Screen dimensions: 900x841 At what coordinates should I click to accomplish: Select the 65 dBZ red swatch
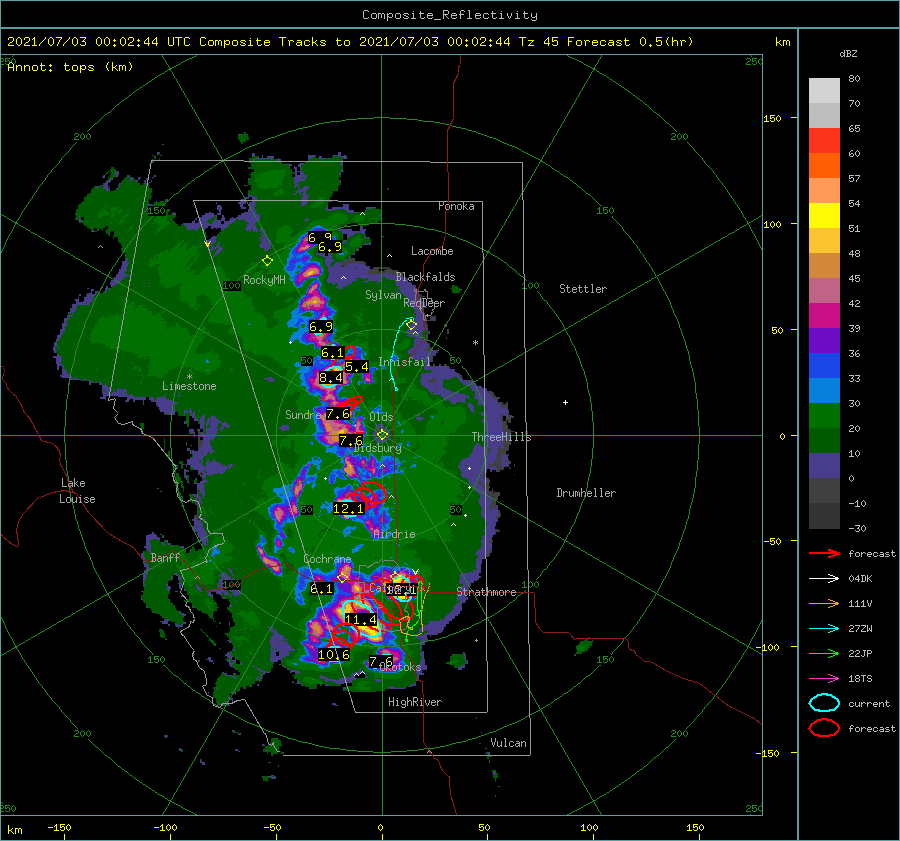tap(824, 141)
